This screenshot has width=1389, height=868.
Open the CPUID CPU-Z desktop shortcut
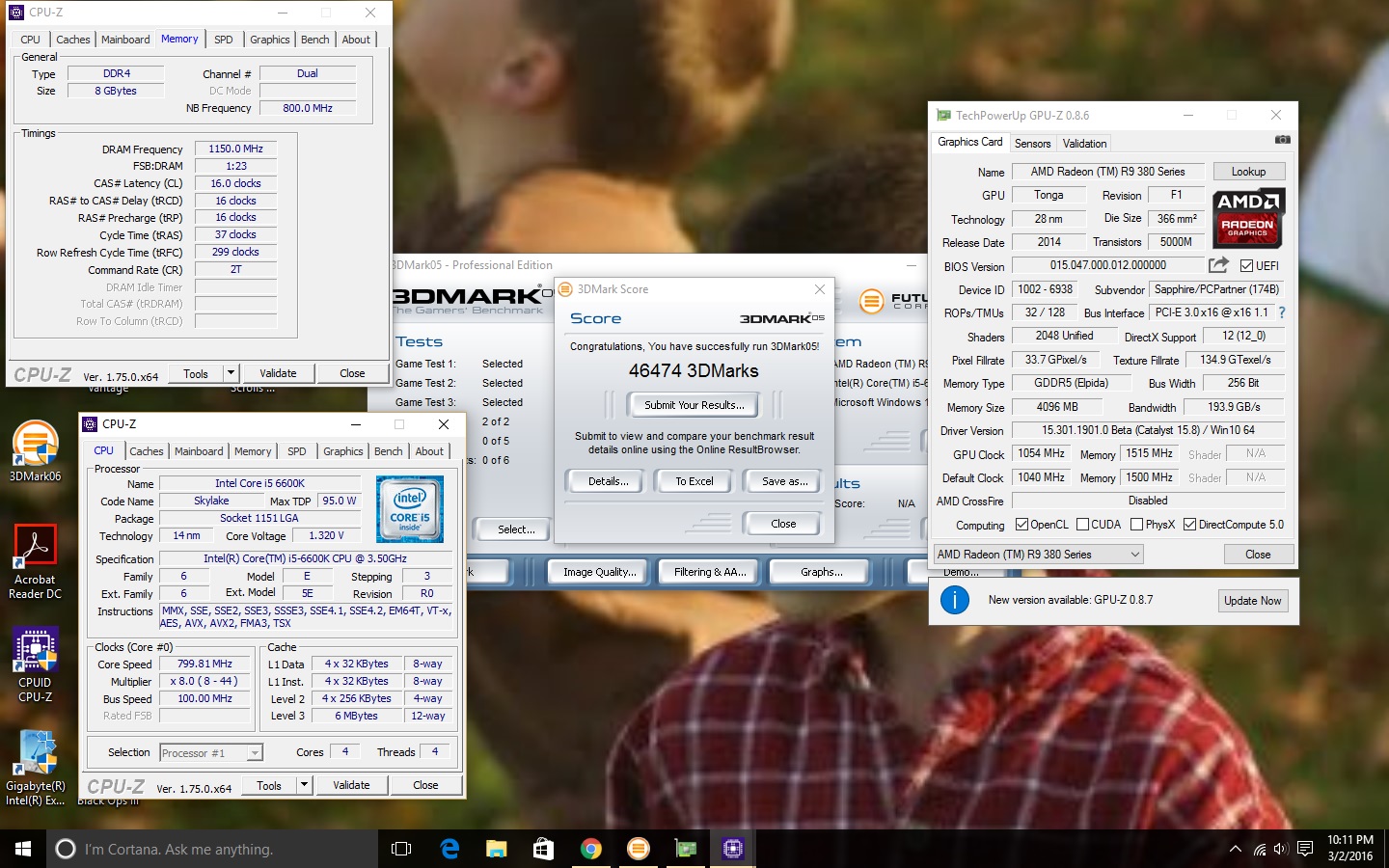pyautogui.click(x=35, y=665)
